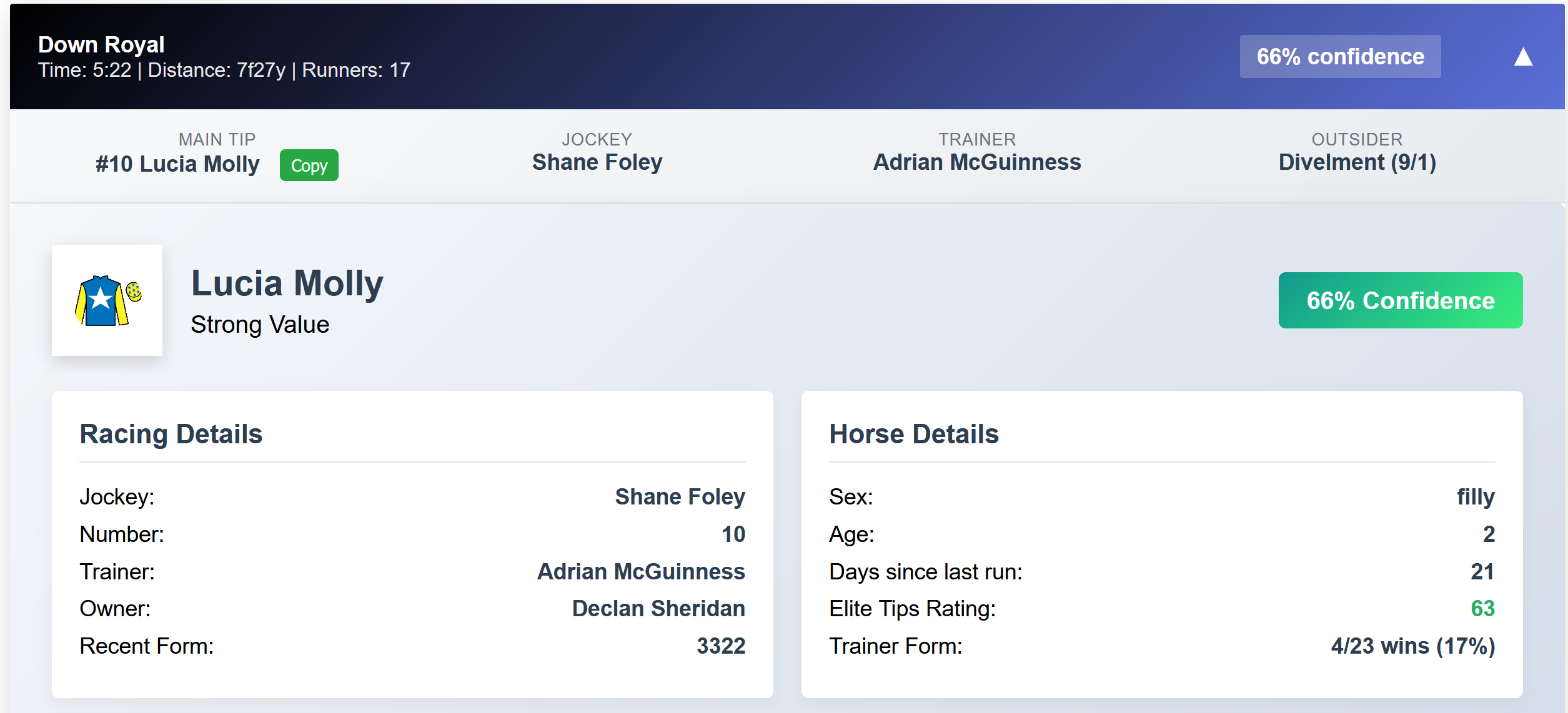Open owner Declan Sheridan value

(x=658, y=609)
